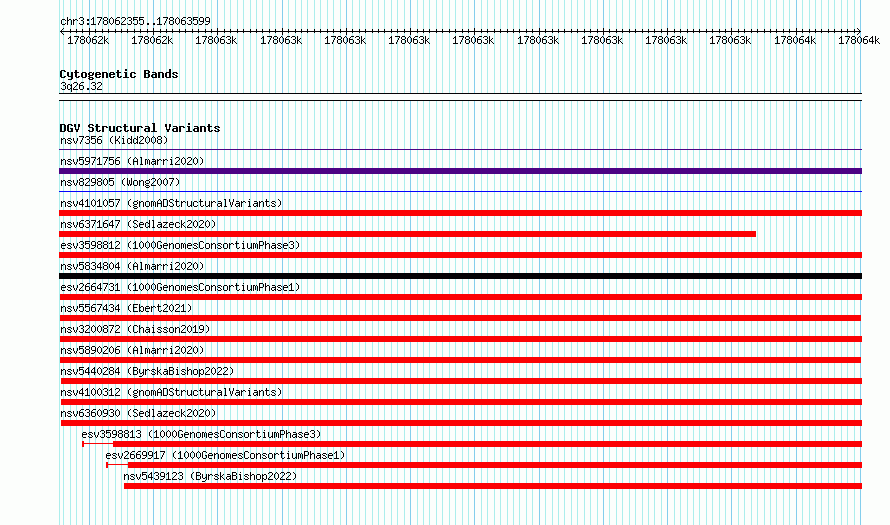Select the Cytogenetic Bands track title
Screen dimensions: 890x525
pyautogui.click(x=119, y=74)
